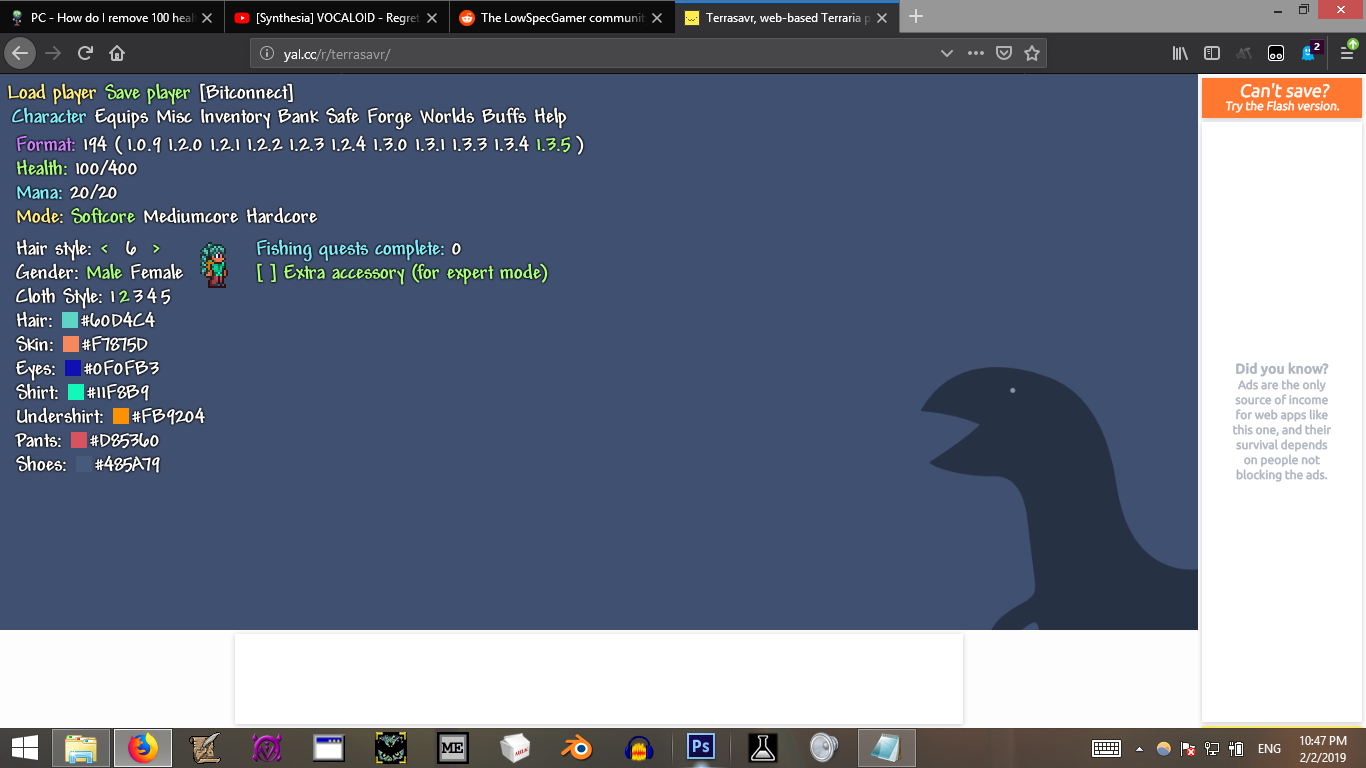Screen dimensions: 1366x768
Task: Open the Equips tab
Action: [121, 117]
